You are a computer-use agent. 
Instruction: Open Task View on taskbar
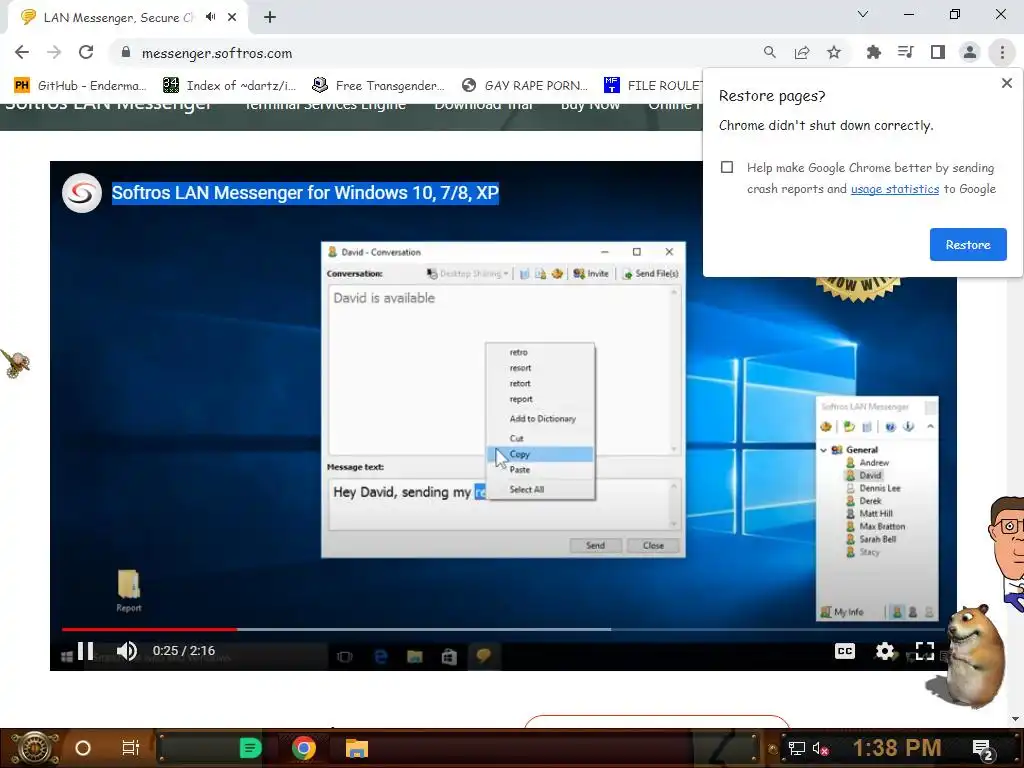[x=131, y=748]
